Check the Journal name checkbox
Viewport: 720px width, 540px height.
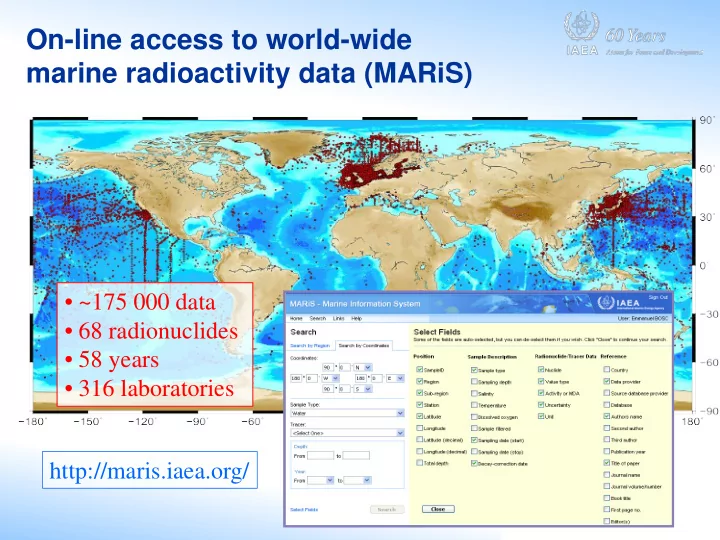tap(607, 474)
